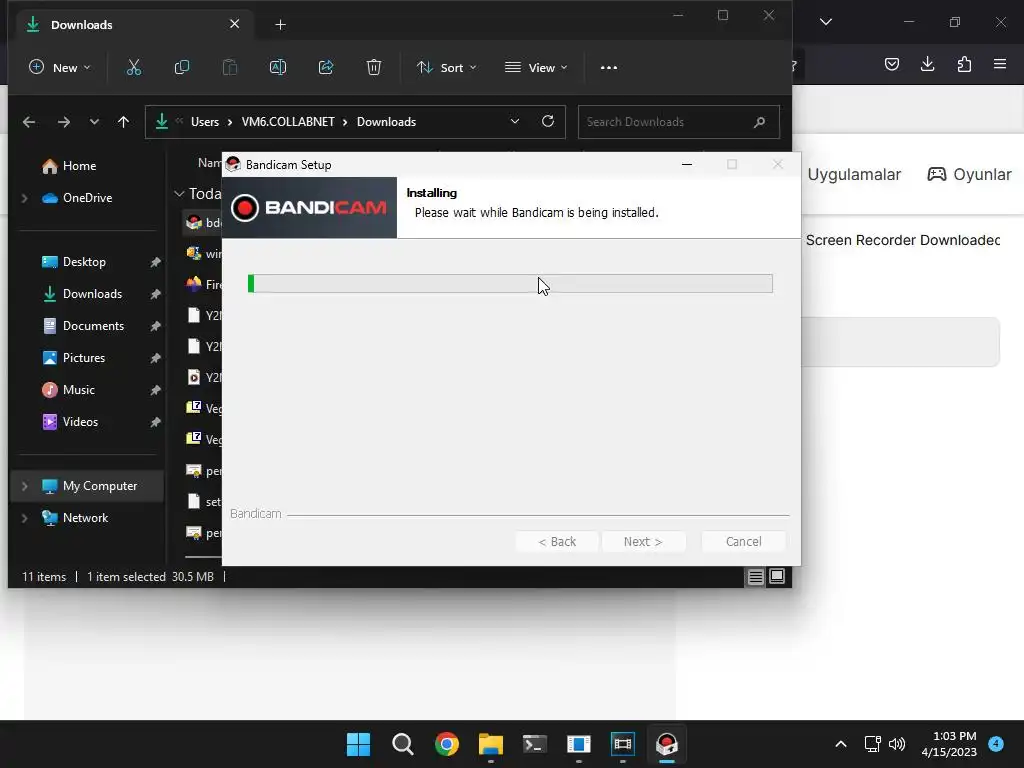
Task: Expand Network tree node
Action: 25,518
